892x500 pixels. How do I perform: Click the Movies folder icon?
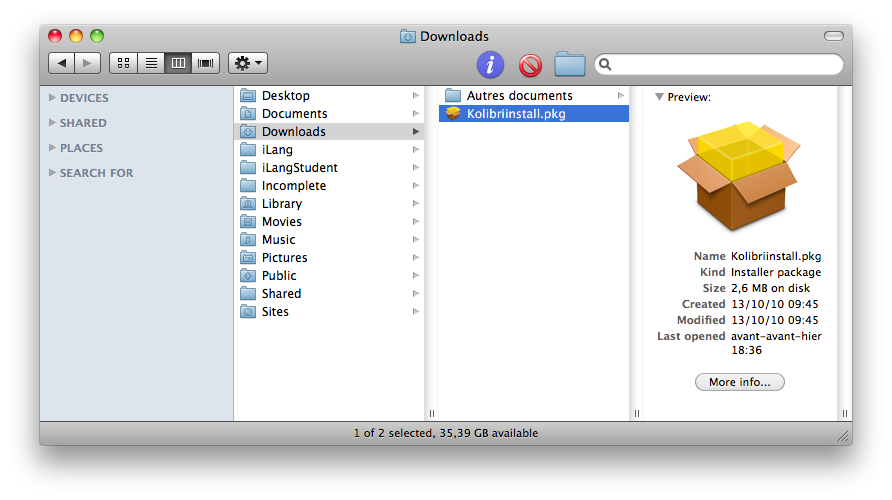[248, 221]
